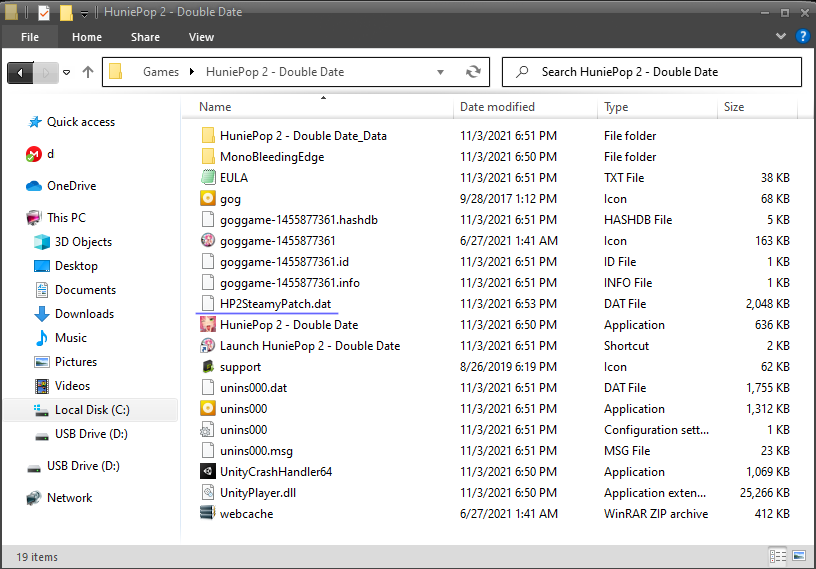Open Windows Explorer help
Viewport: 816px width, 569px height.
(x=802, y=36)
